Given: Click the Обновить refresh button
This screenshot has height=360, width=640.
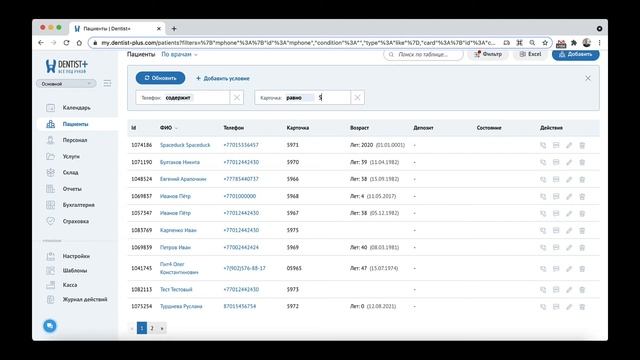Looking at the screenshot, I should pos(160,78).
